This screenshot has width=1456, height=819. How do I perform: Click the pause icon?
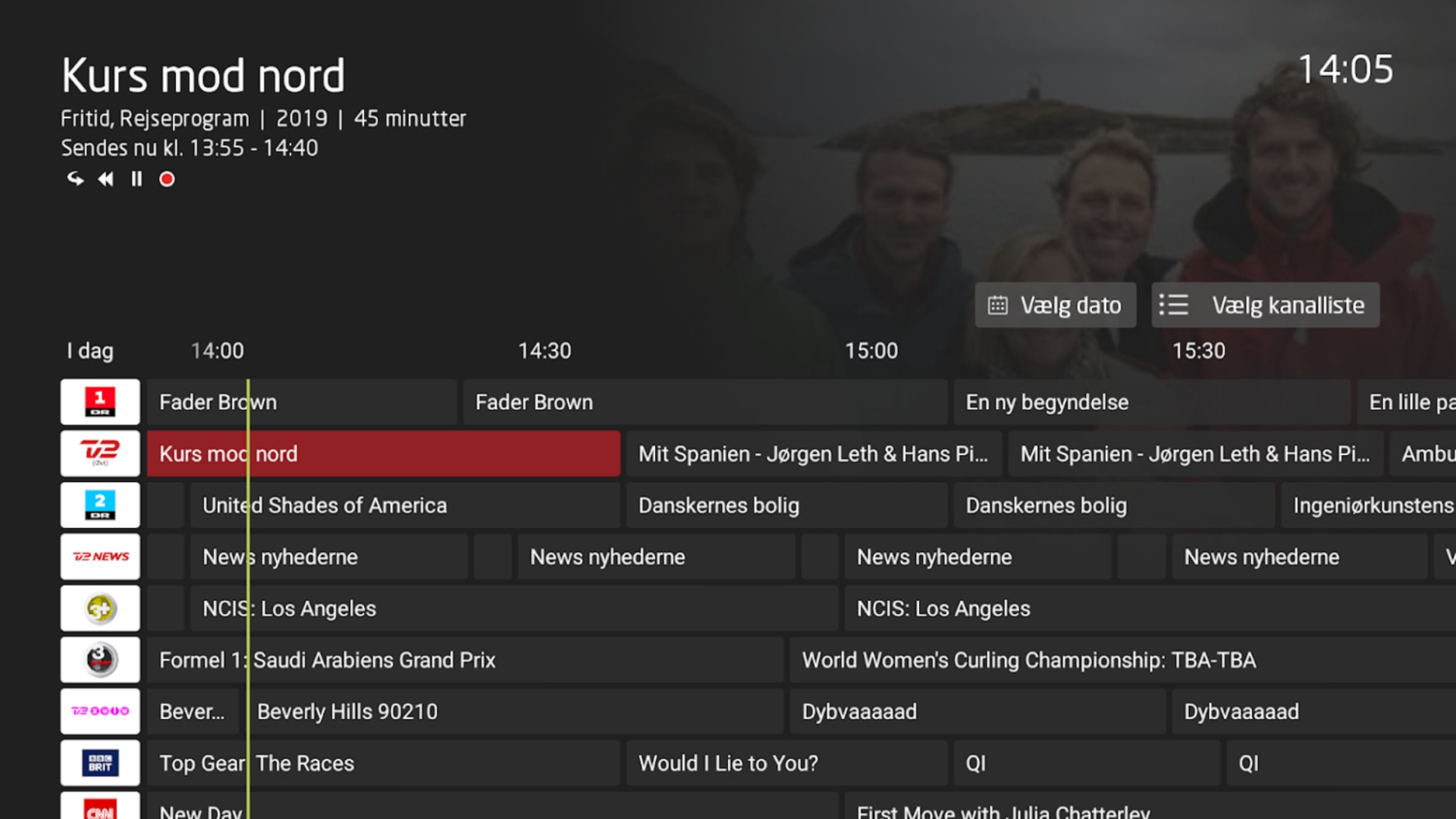pos(135,178)
